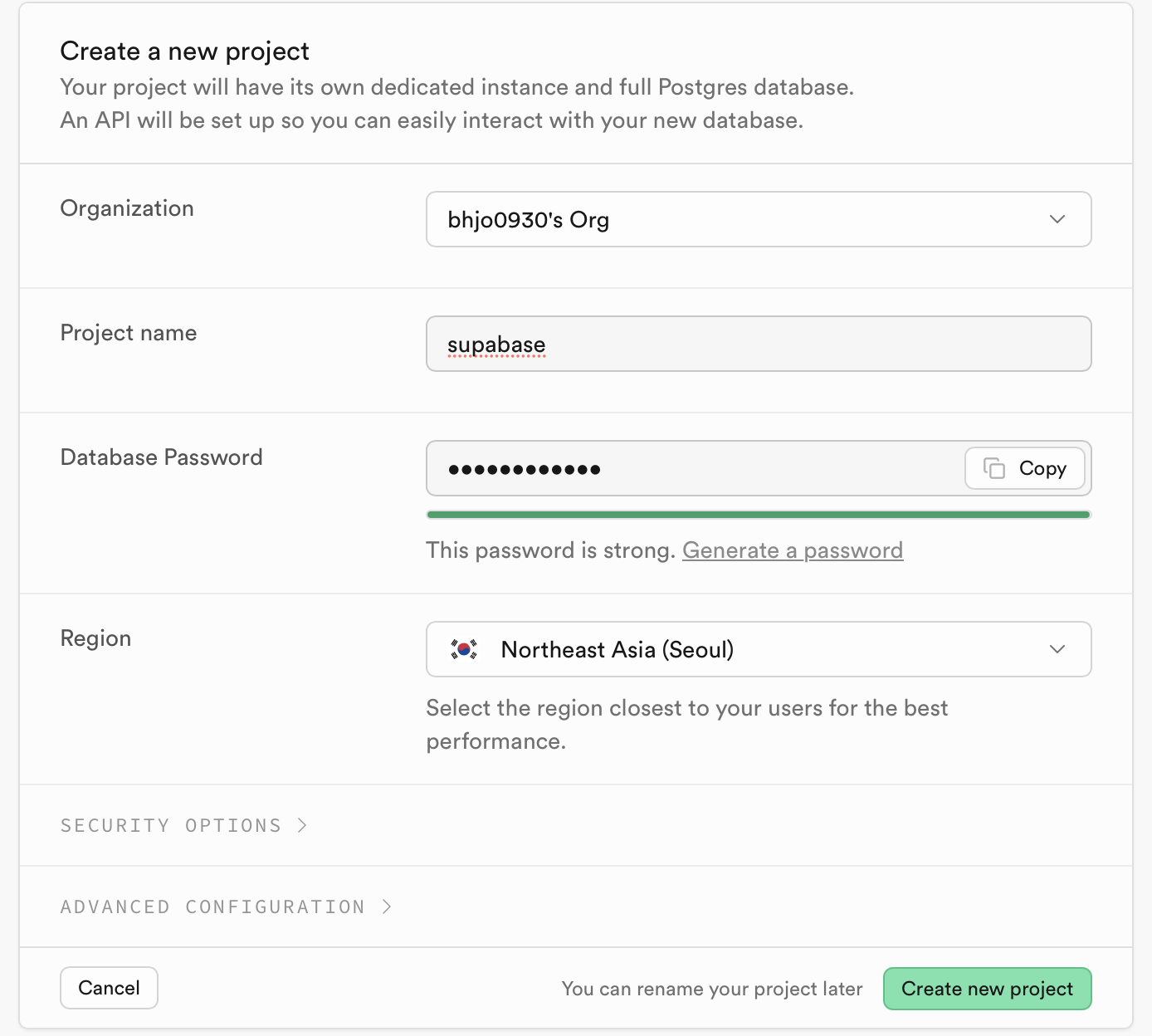
Task: Click the Cancel button
Action: tap(109, 988)
